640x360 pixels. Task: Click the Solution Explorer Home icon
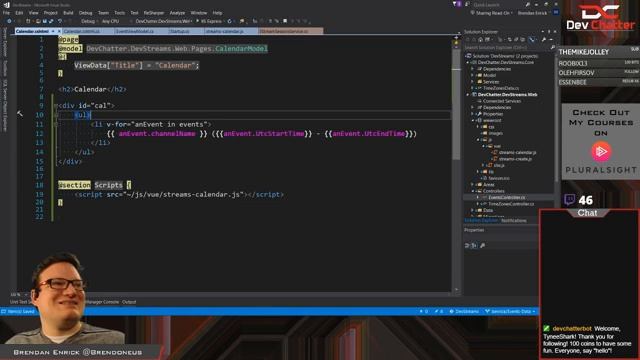480,40
